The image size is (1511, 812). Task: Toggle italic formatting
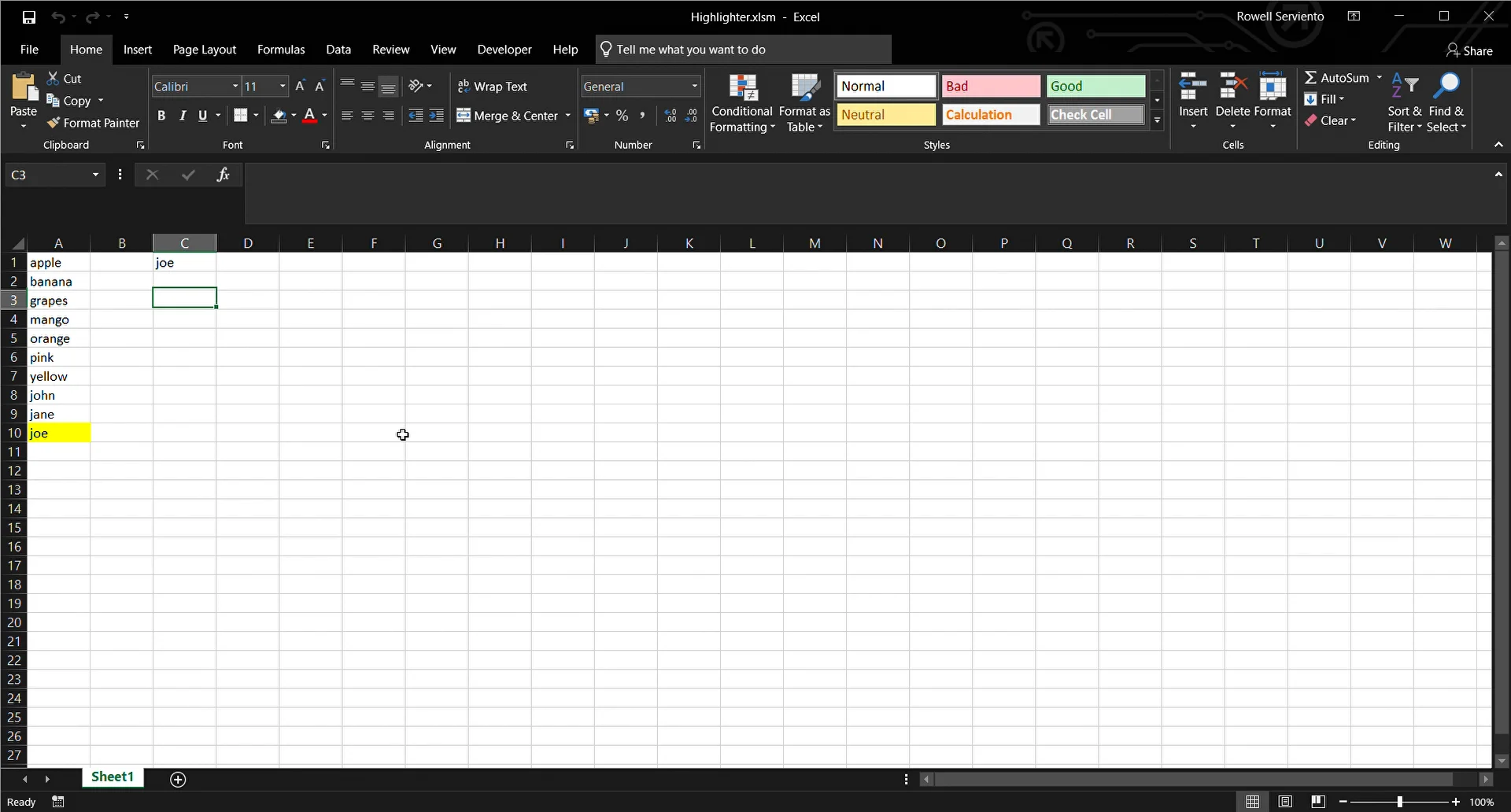183,116
